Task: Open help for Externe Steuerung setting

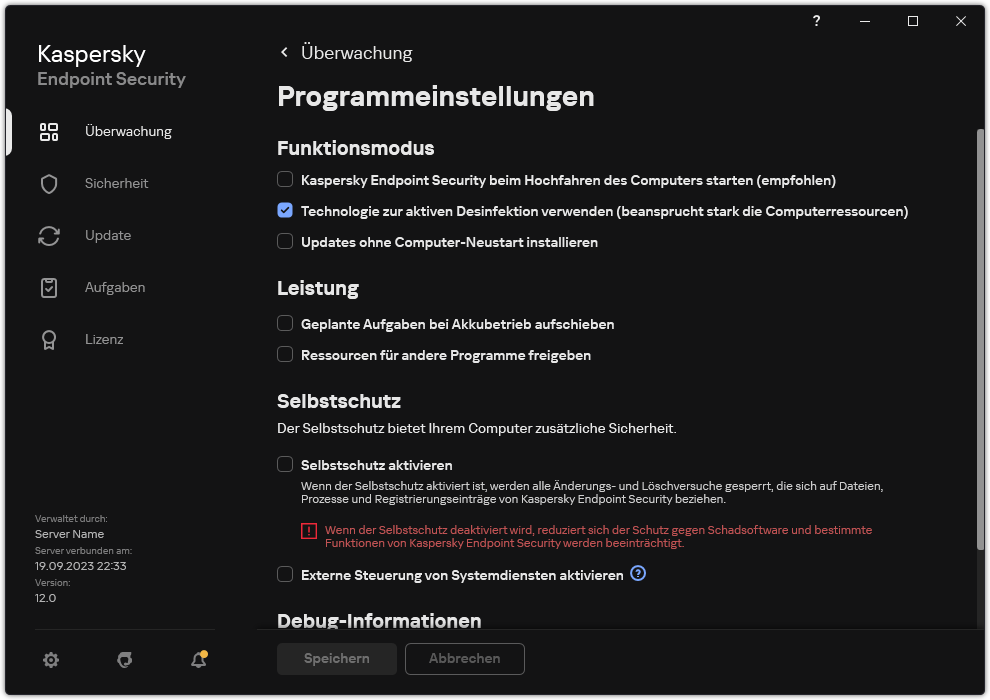Action: click(638, 574)
